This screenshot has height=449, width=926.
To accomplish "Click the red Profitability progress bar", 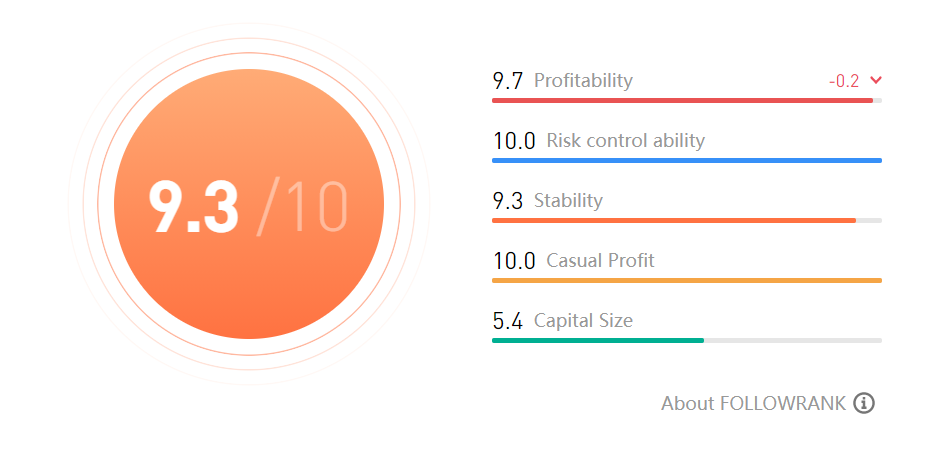I will pos(682,100).
